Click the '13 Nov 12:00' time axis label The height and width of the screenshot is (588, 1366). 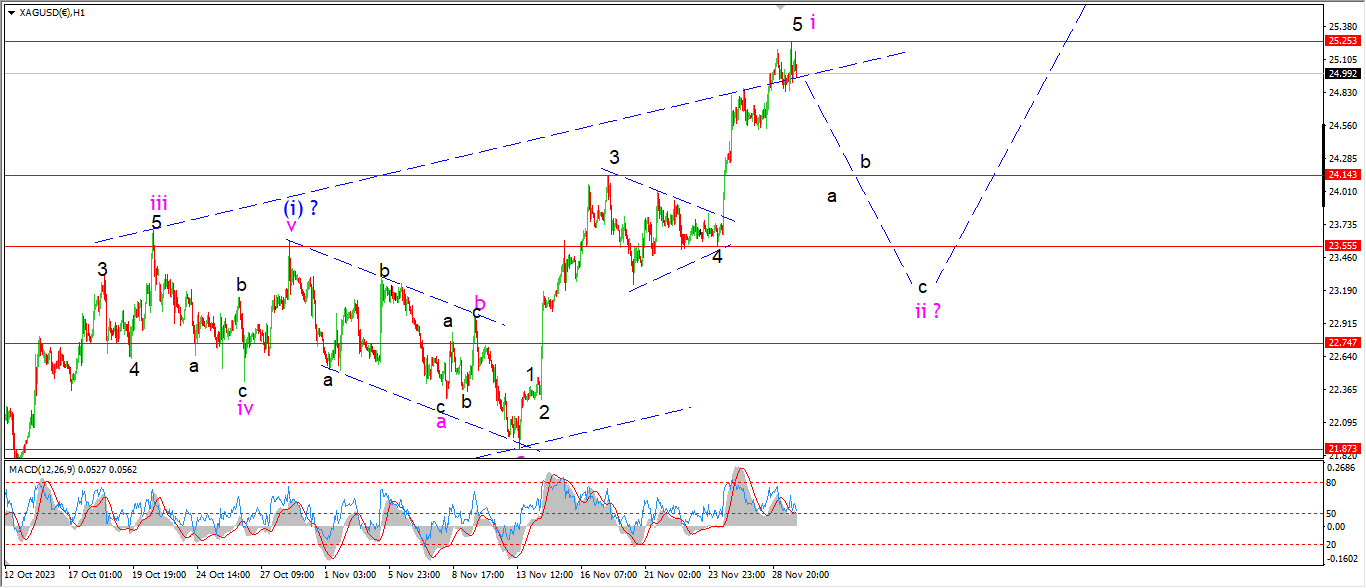(x=544, y=575)
